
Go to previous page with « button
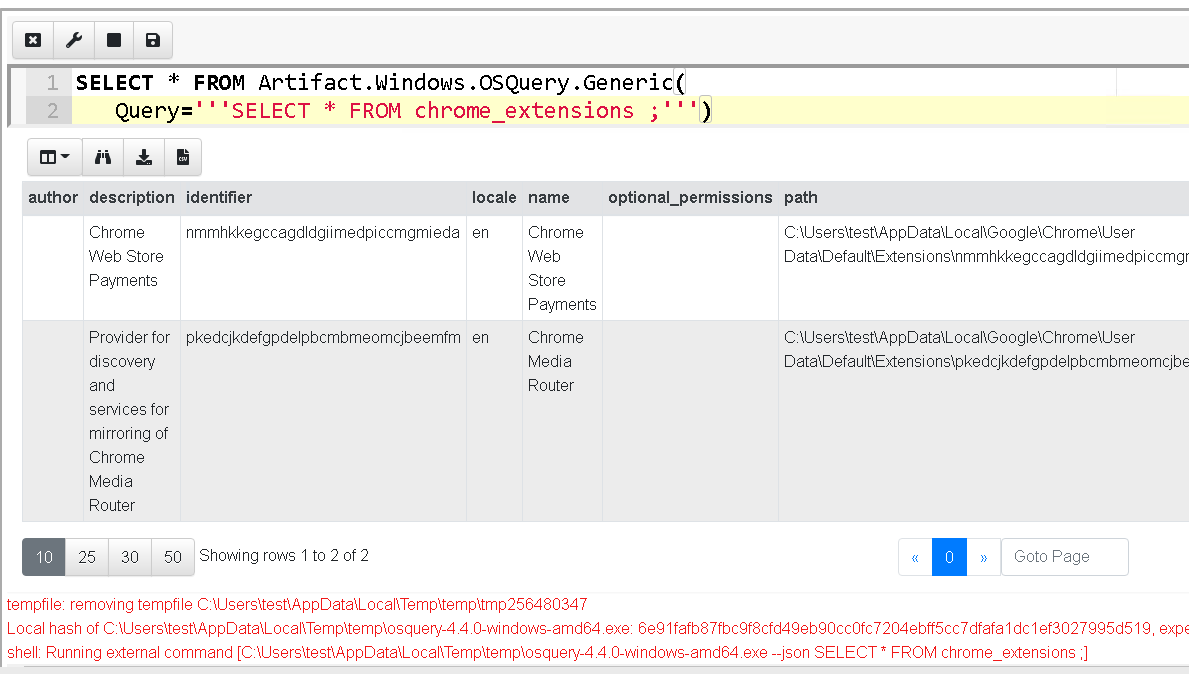point(915,557)
